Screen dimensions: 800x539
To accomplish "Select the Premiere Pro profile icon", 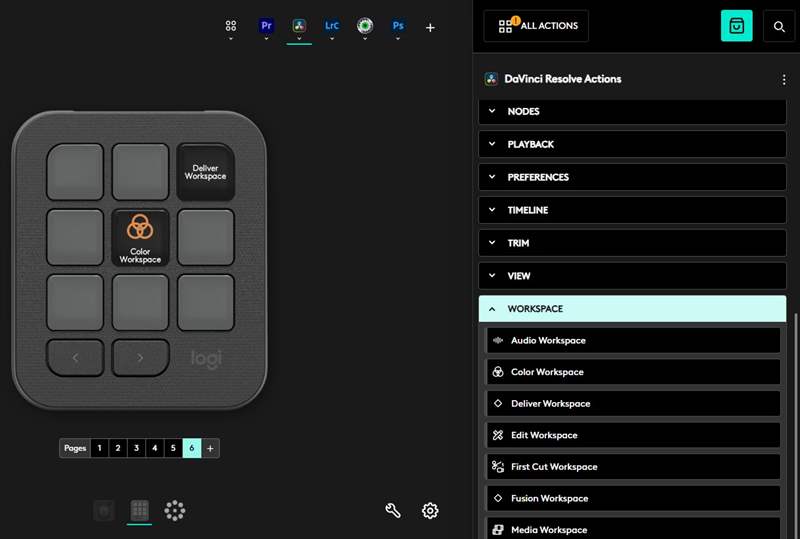I will pos(266,26).
